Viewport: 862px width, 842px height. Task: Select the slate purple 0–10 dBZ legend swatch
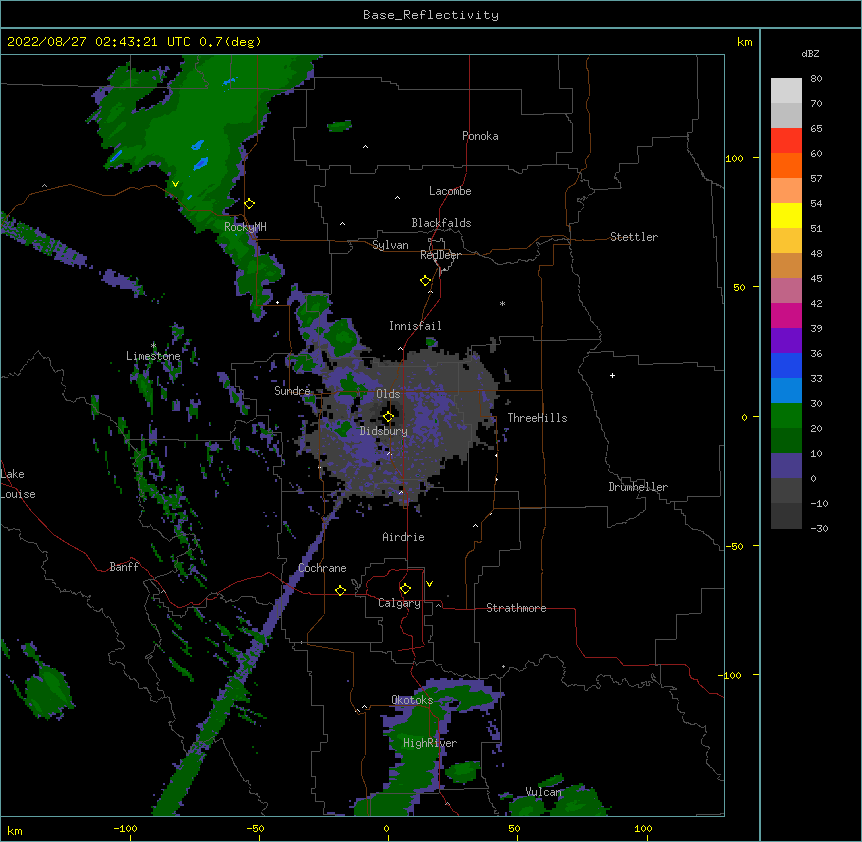pos(786,466)
